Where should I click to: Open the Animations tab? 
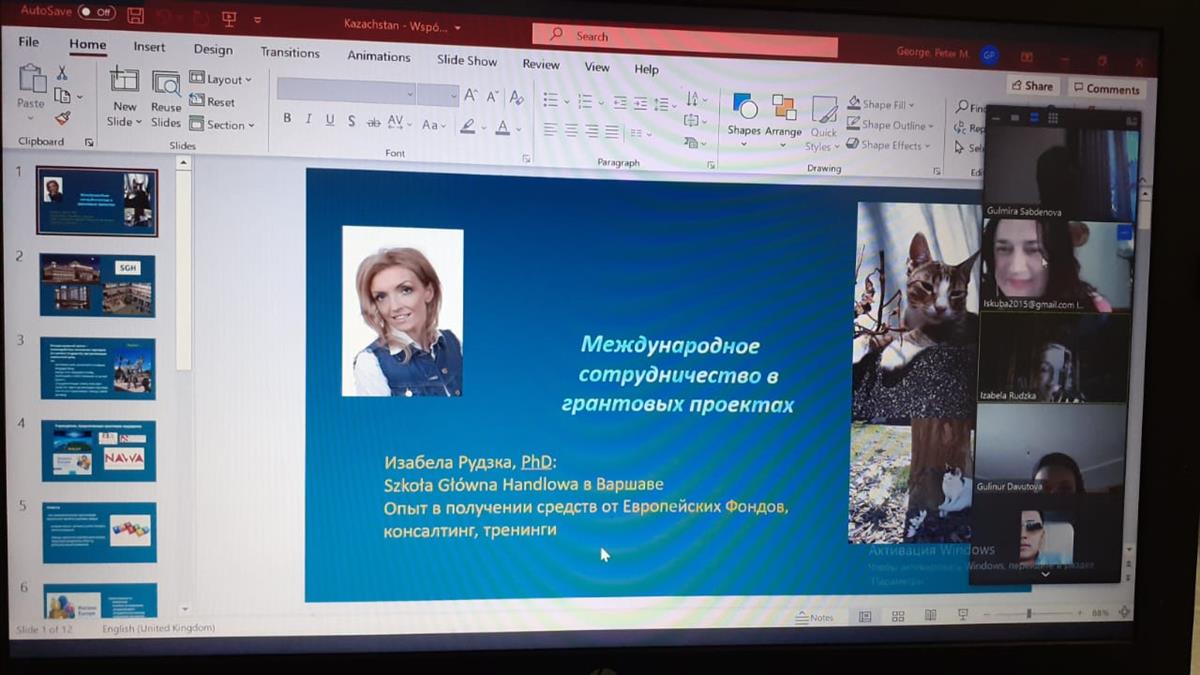(379, 56)
